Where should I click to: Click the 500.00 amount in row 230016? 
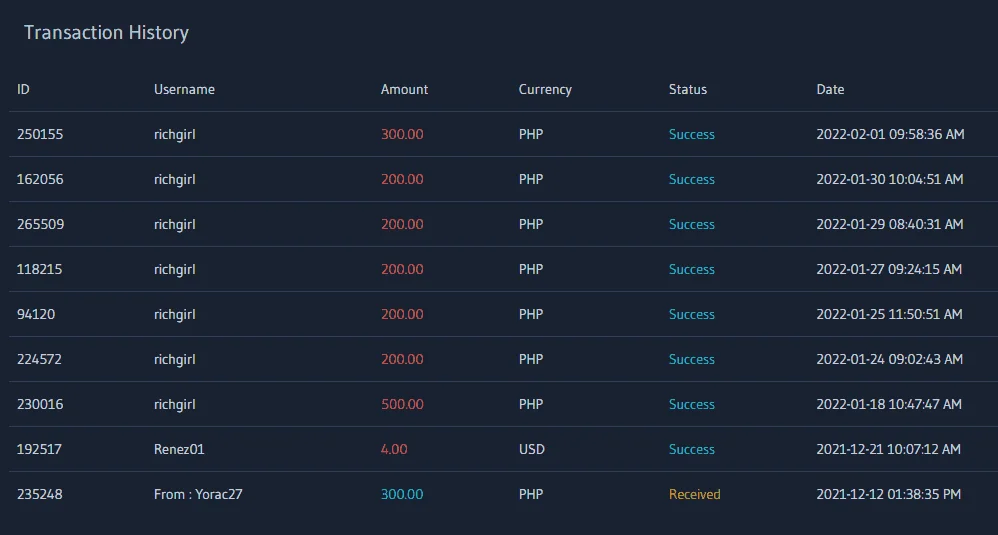click(x=402, y=405)
